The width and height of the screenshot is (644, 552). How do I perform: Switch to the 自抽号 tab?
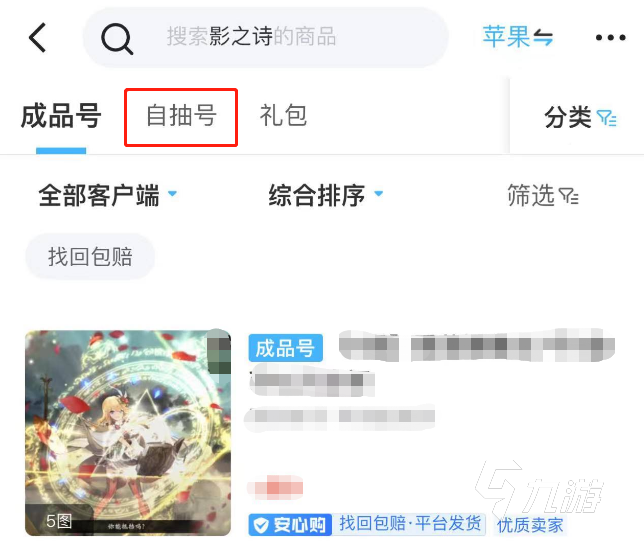(x=181, y=116)
